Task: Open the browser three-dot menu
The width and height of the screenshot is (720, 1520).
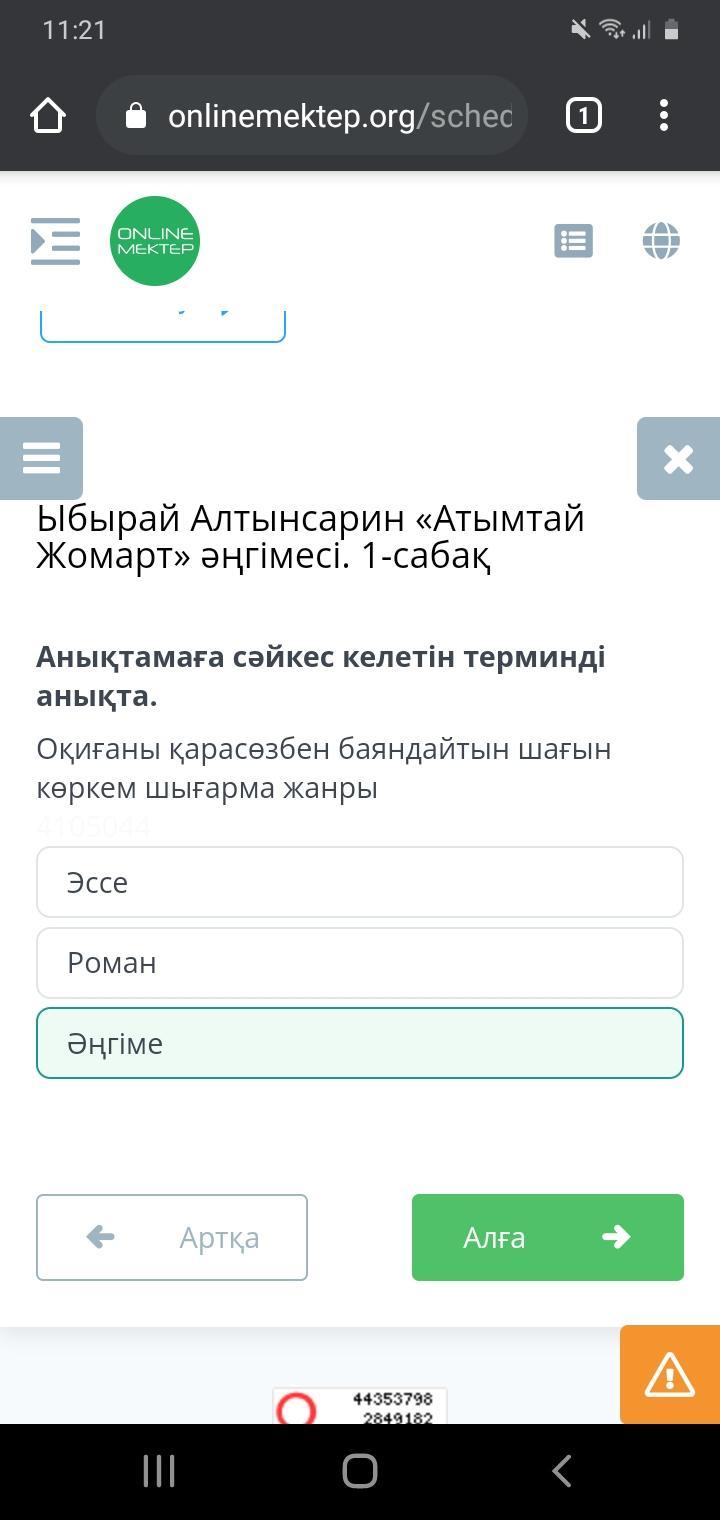Action: point(664,116)
